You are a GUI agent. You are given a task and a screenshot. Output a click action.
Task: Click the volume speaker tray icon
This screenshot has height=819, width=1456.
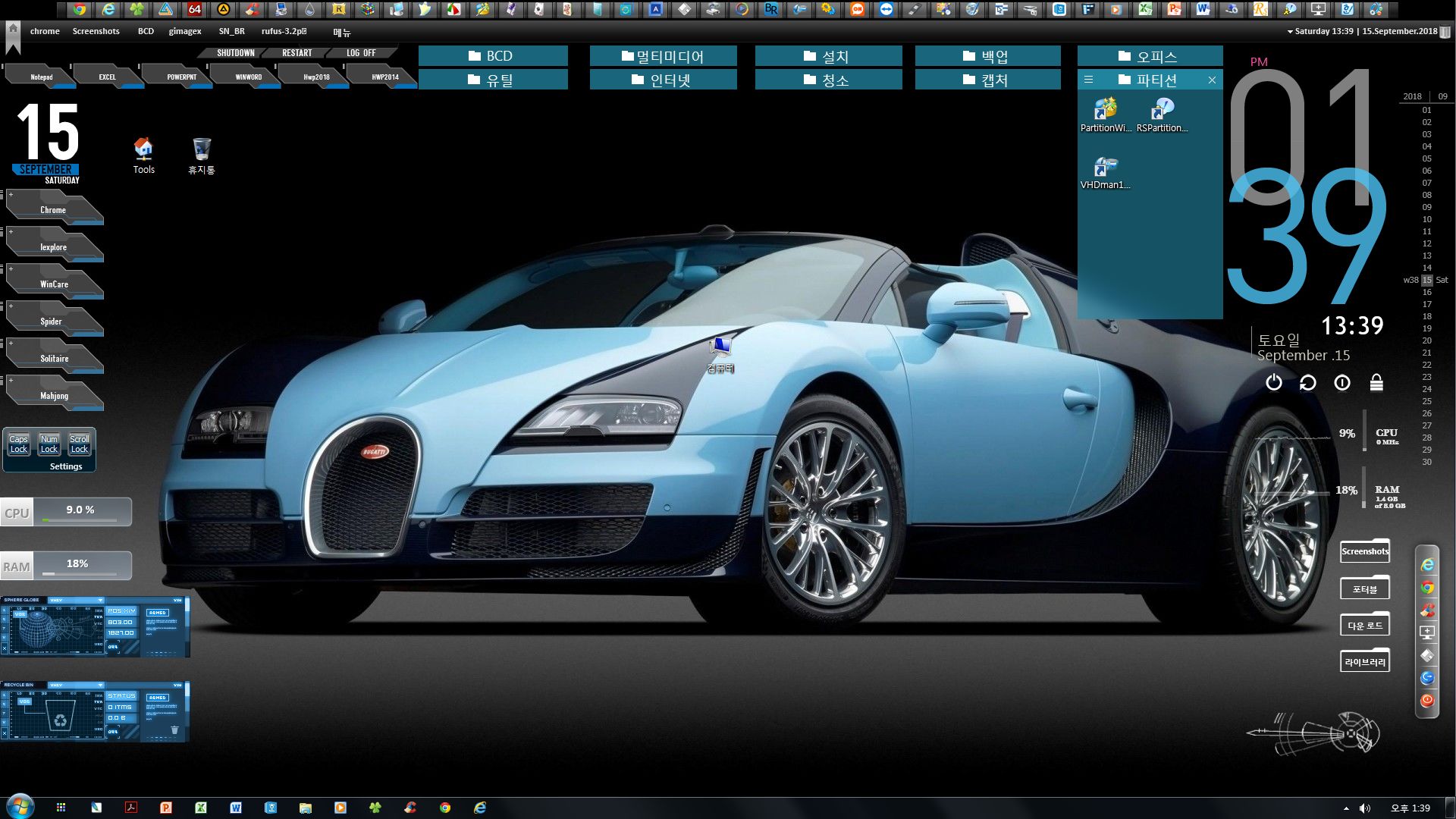[1365, 808]
